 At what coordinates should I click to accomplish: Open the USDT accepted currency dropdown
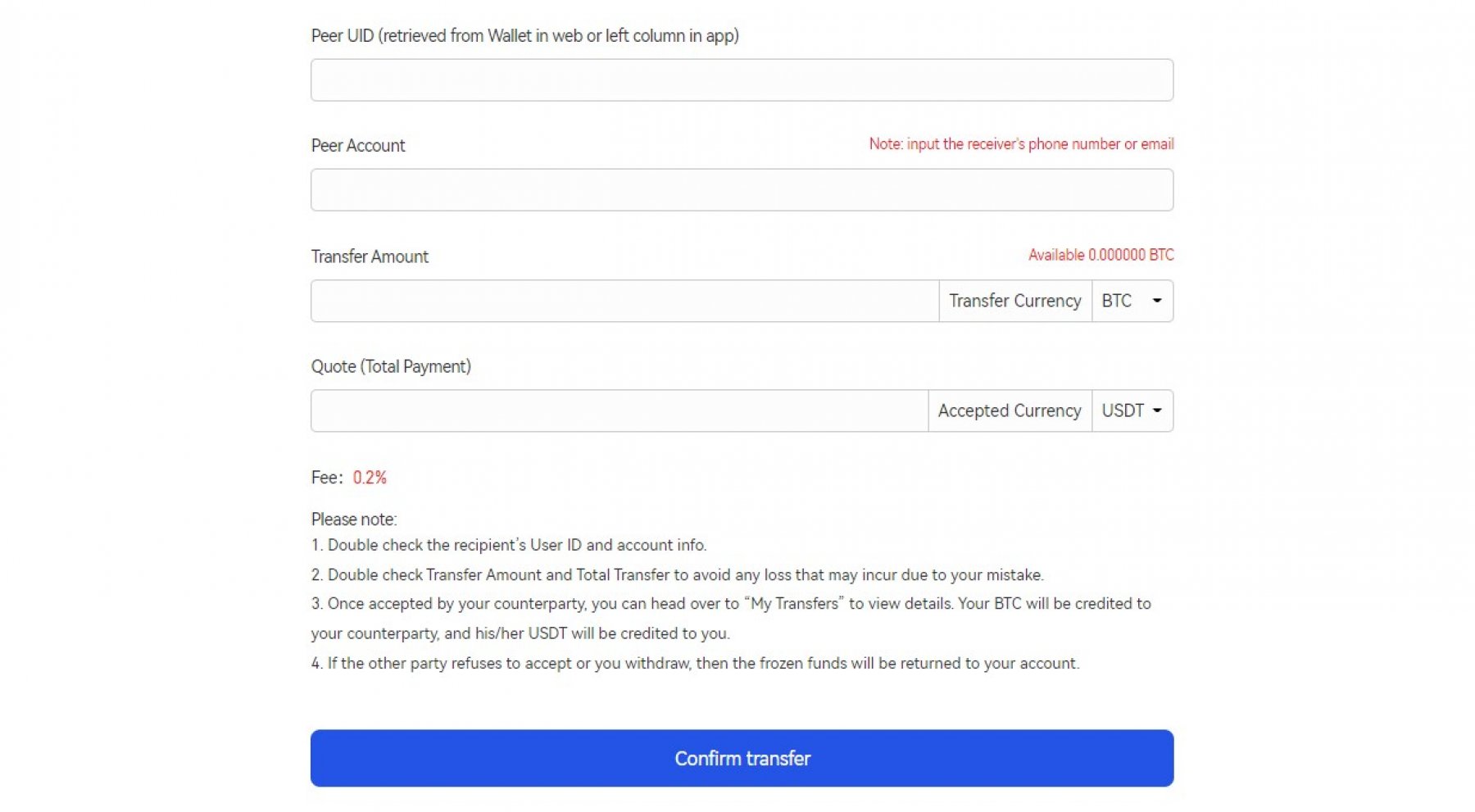click(x=1132, y=411)
